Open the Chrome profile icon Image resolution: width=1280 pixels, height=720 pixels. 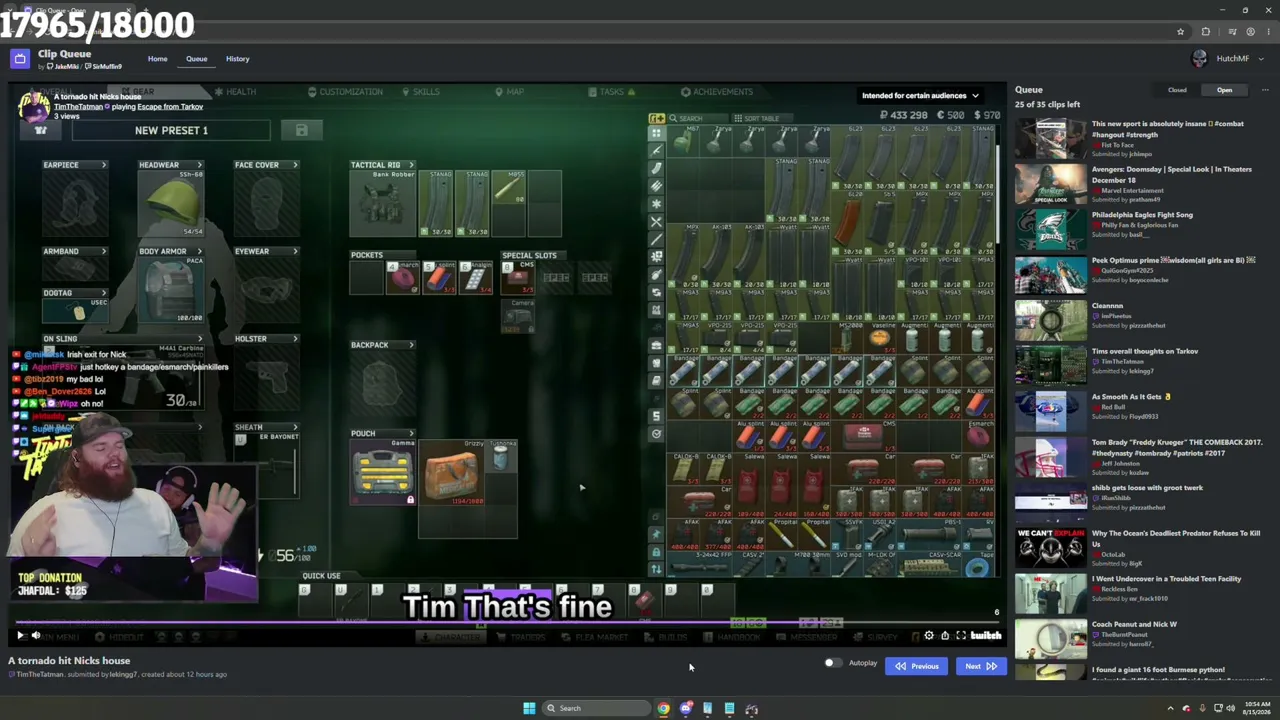pos(1250,32)
